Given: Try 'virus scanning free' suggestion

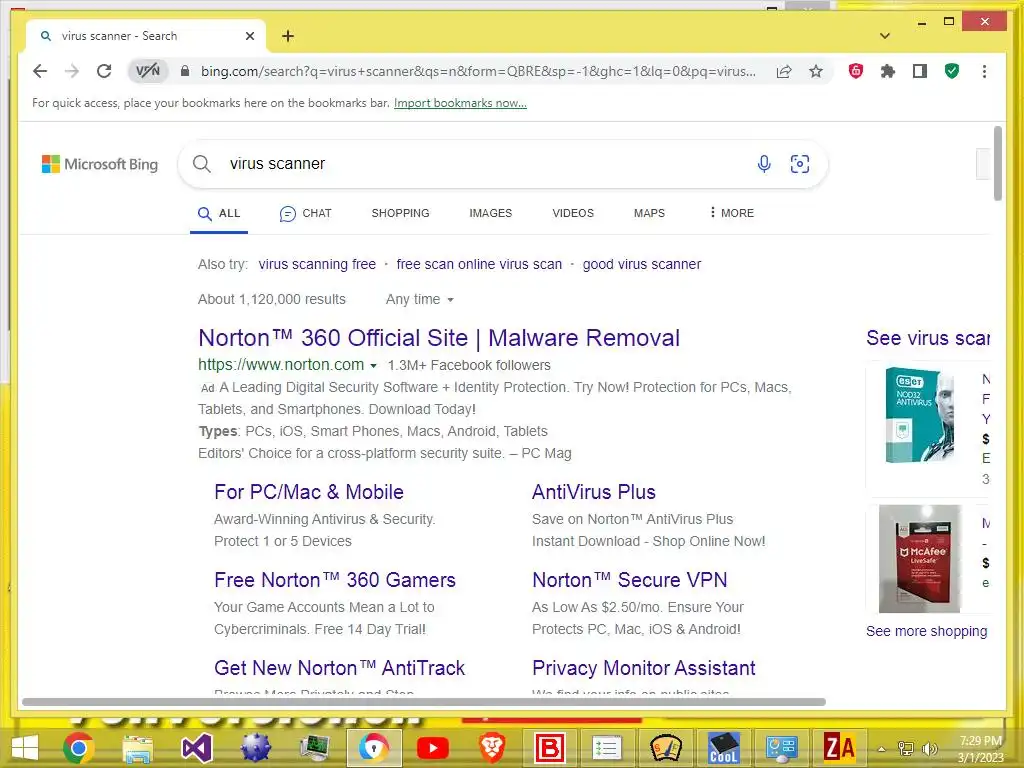Looking at the screenshot, I should (317, 264).
